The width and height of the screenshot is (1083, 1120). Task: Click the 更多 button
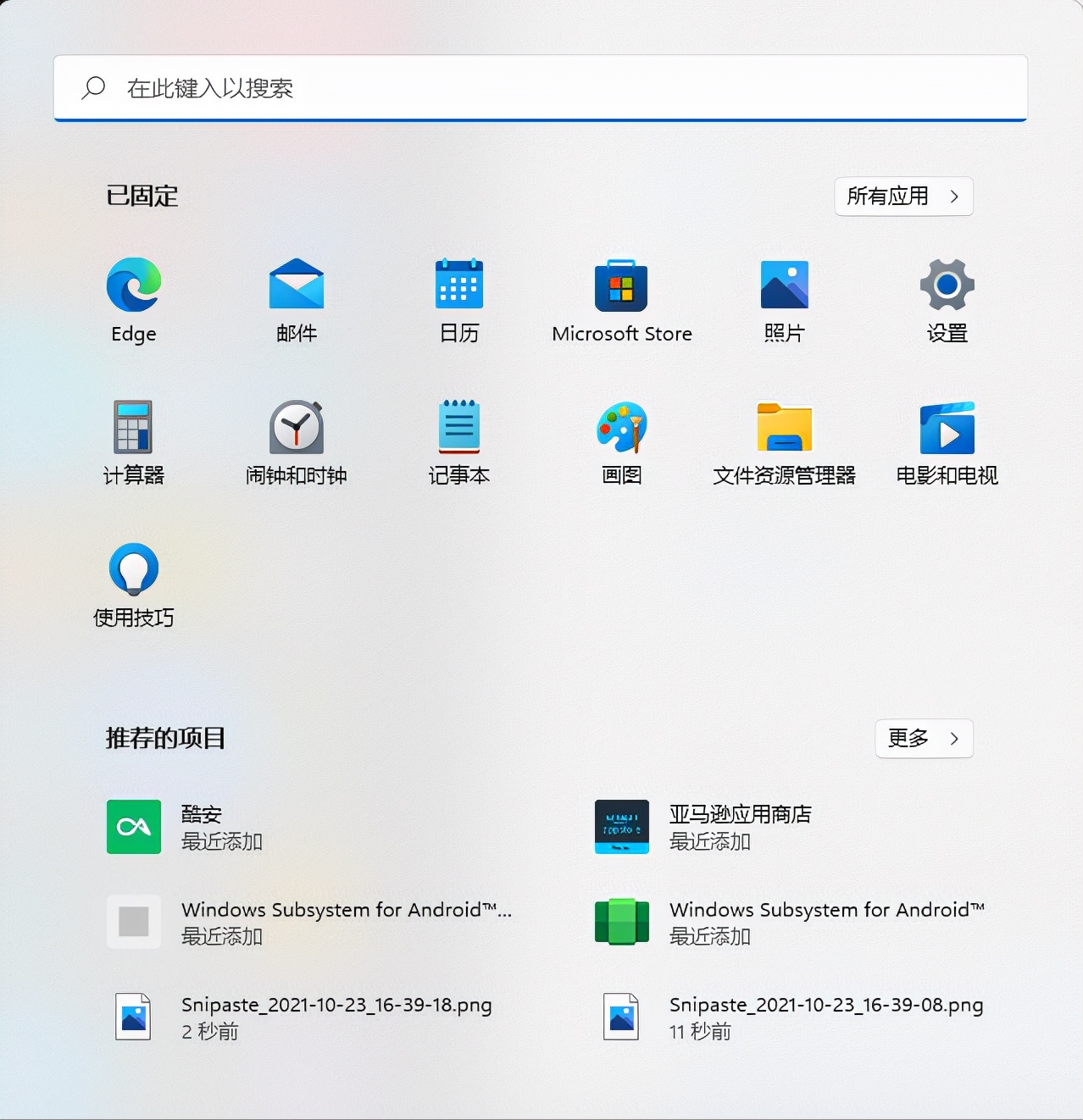point(924,739)
